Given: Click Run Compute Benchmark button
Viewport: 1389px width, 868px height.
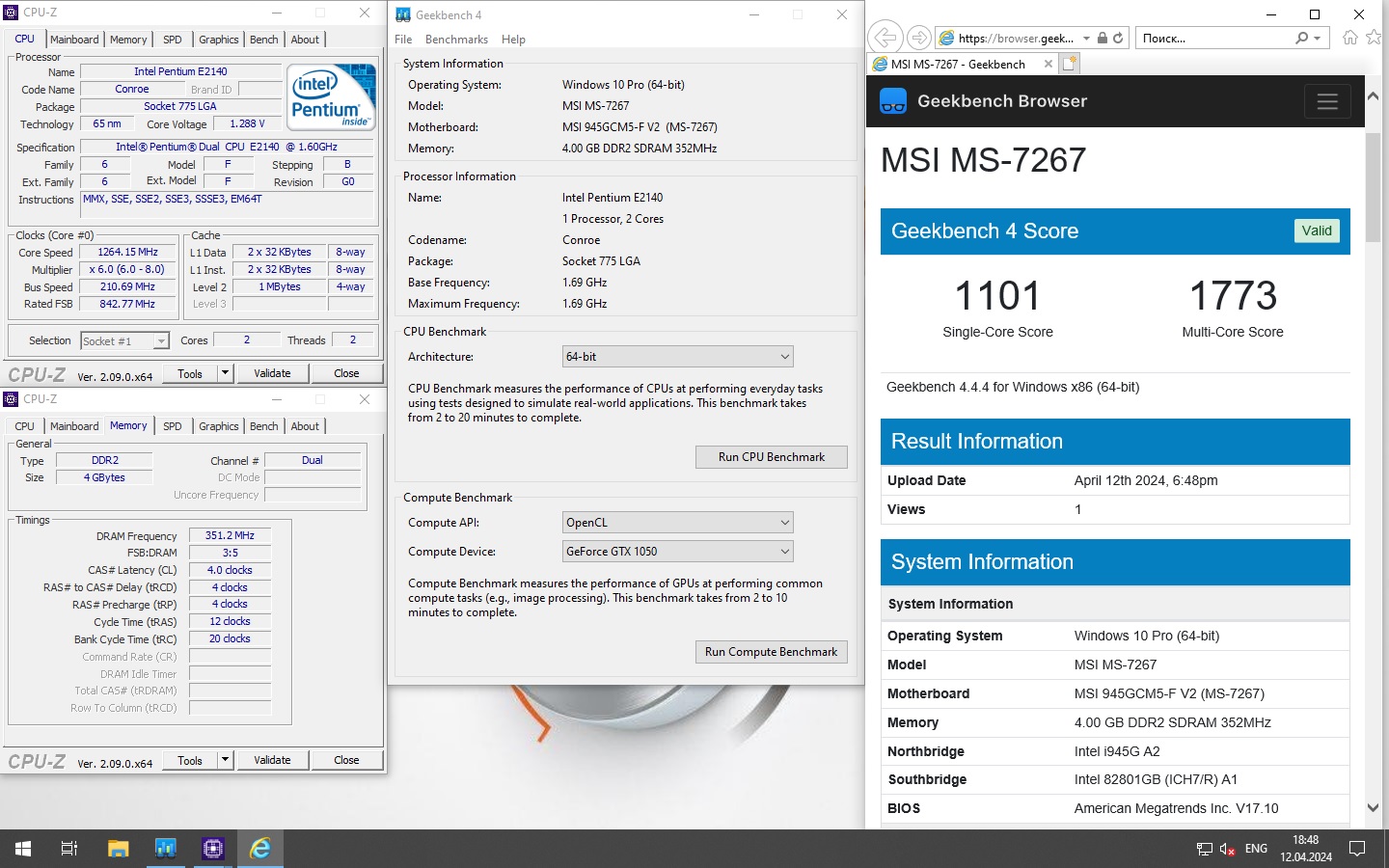Looking at the screenshot, I should [x=772, y=652].
